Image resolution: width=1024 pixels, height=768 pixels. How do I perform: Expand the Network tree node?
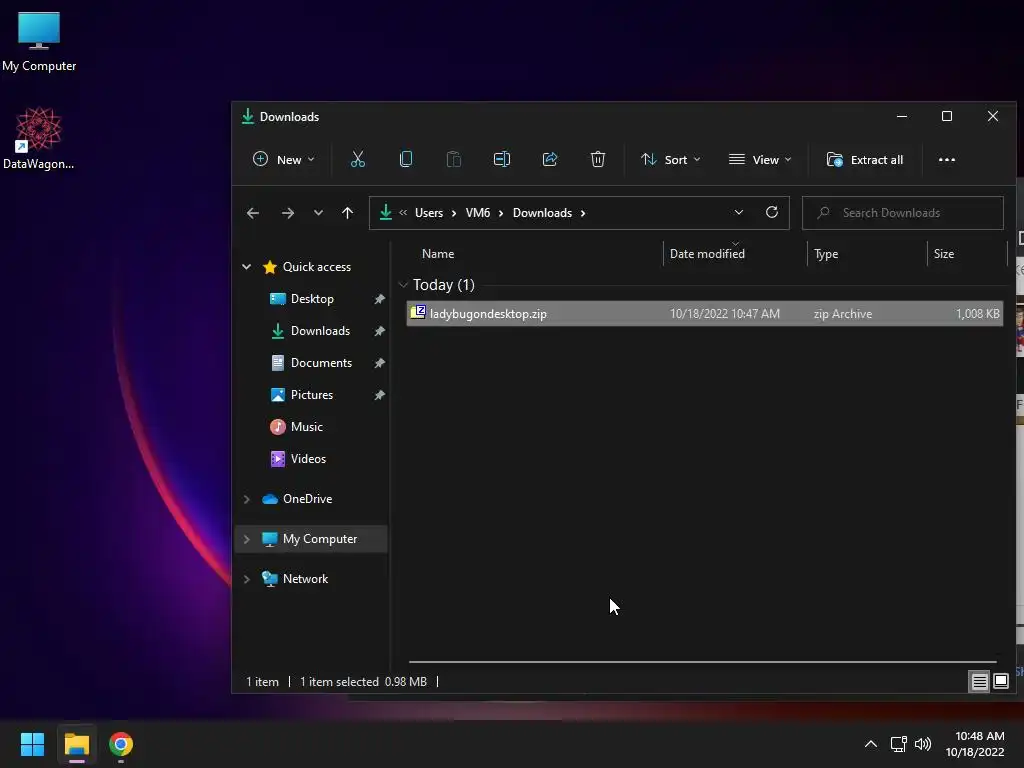click(x=246, y=579)
